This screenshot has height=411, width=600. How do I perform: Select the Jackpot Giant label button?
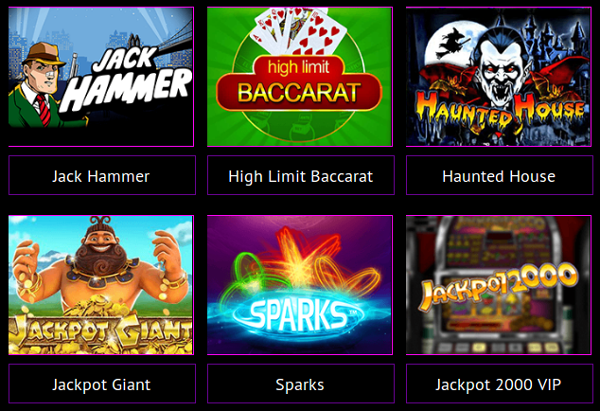click(102, 383)
